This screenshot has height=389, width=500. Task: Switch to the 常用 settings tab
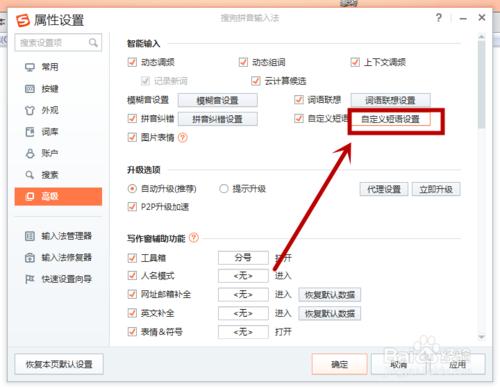[58, 67]
